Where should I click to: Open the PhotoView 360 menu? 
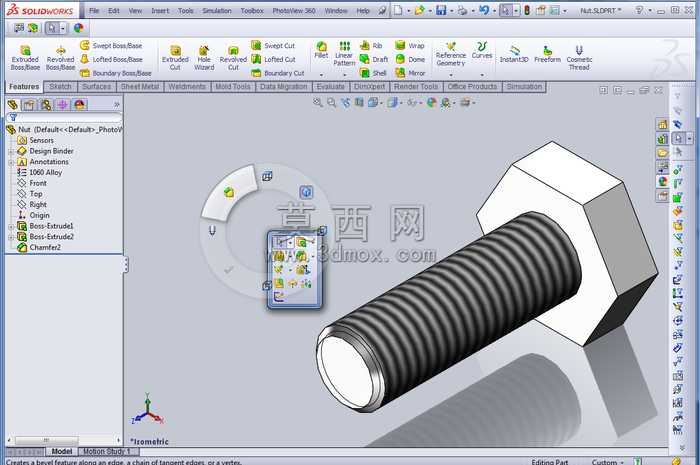click(x=294, y=11)
